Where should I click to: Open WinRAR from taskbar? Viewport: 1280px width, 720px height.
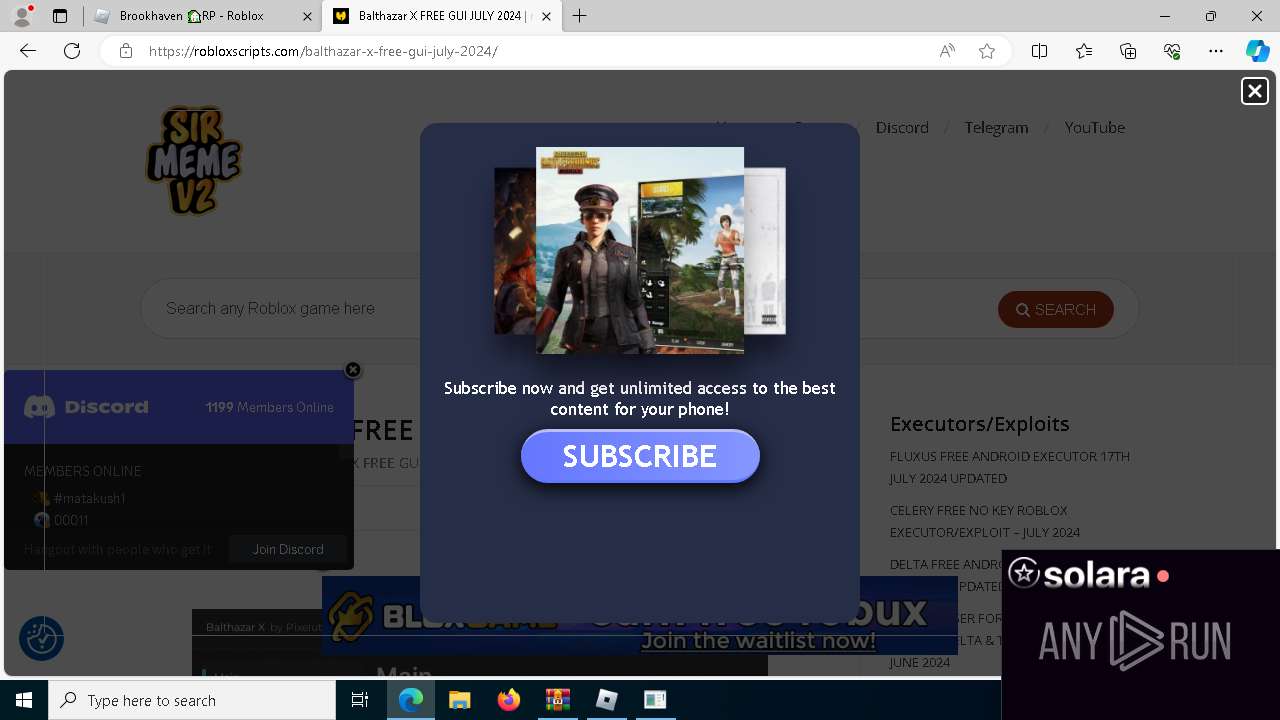point(557,700)
